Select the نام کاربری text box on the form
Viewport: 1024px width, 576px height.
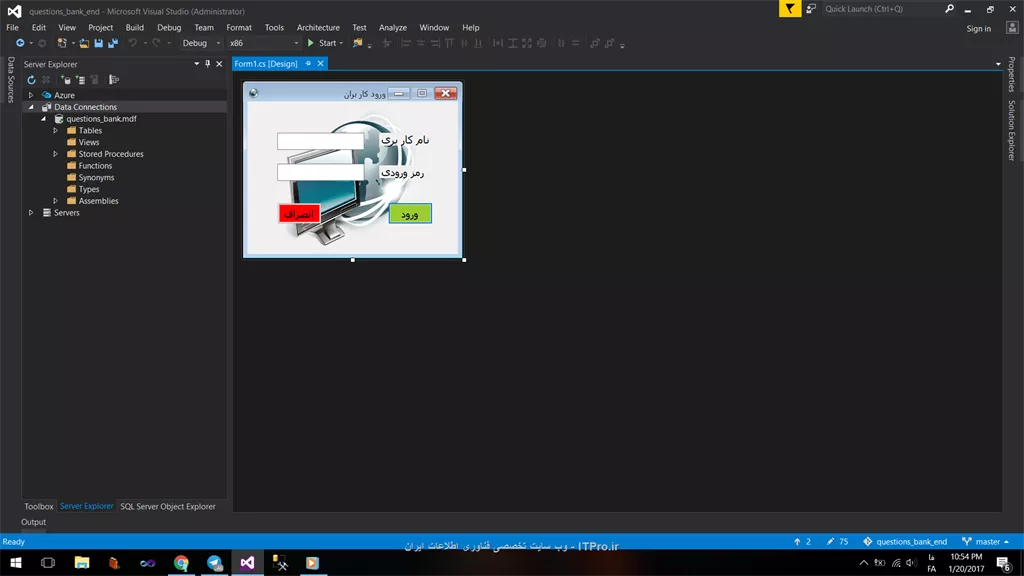pyautogui.click(x=321, y=141)
